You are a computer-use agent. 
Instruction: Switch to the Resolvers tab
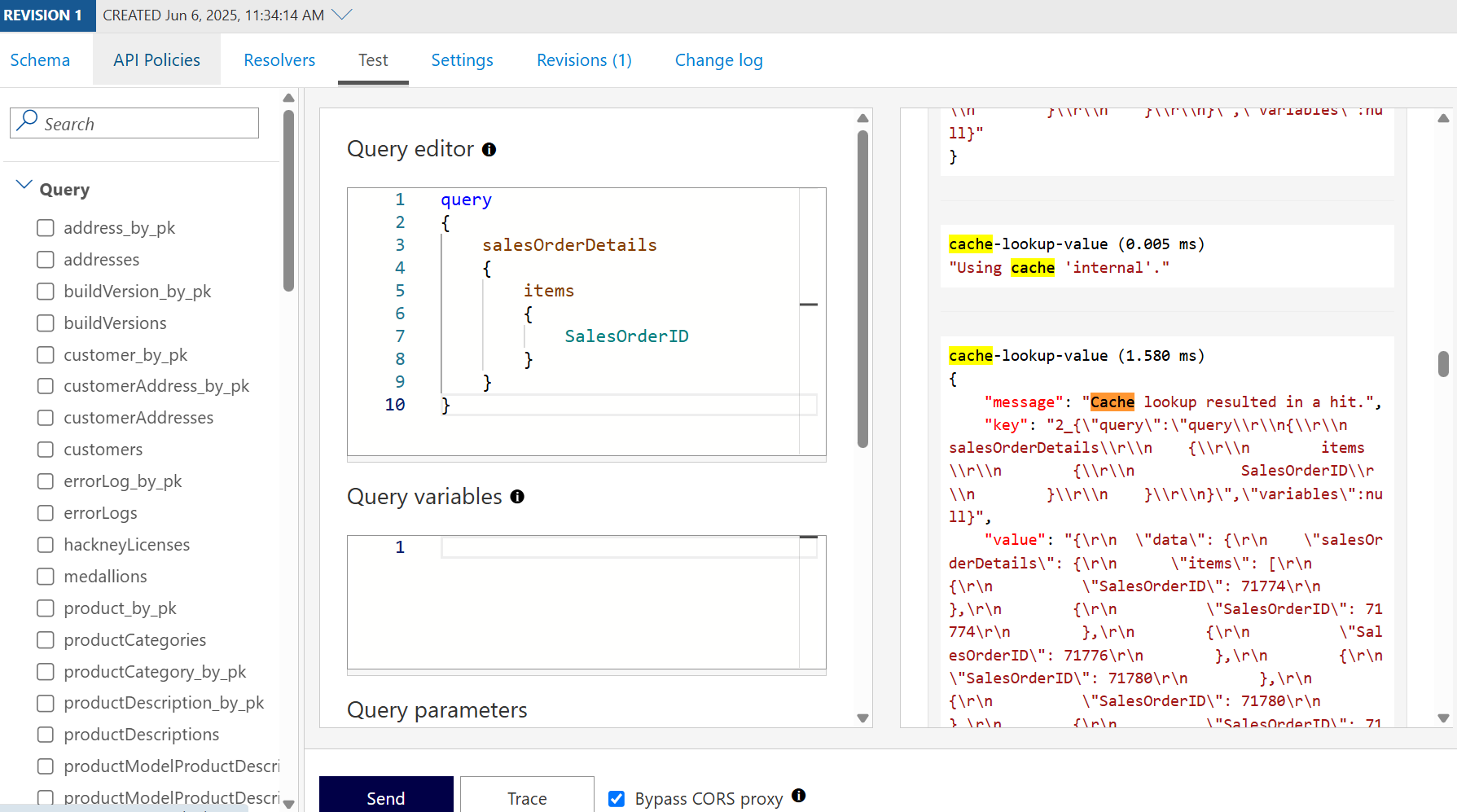click(x=279, y=60)
